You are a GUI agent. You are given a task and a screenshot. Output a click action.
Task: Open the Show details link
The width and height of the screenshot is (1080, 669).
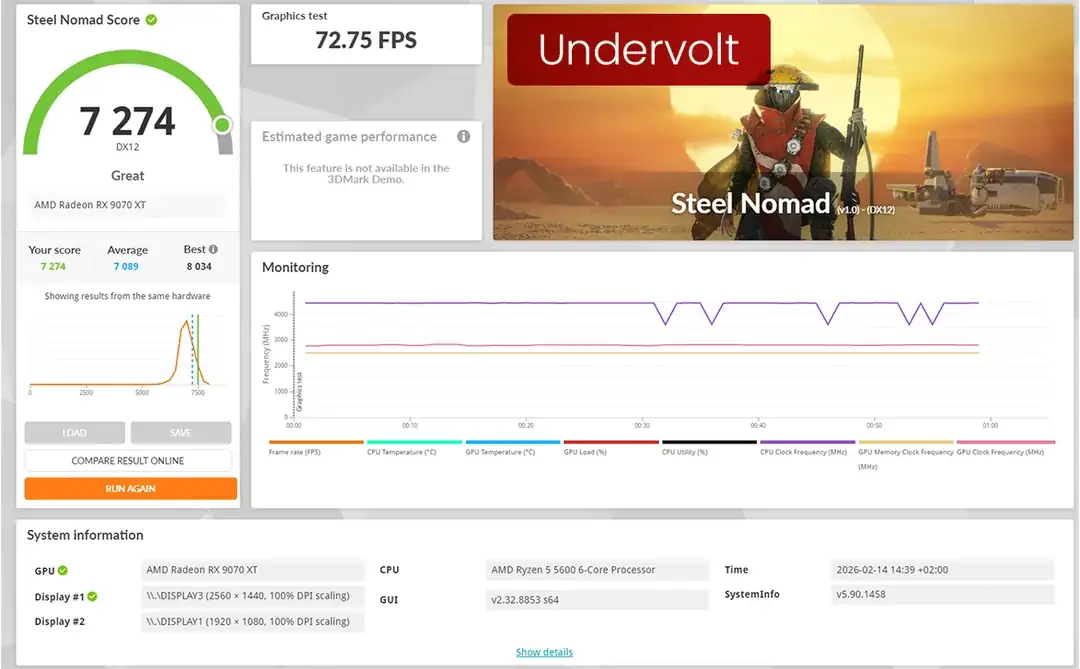[544, 652]
